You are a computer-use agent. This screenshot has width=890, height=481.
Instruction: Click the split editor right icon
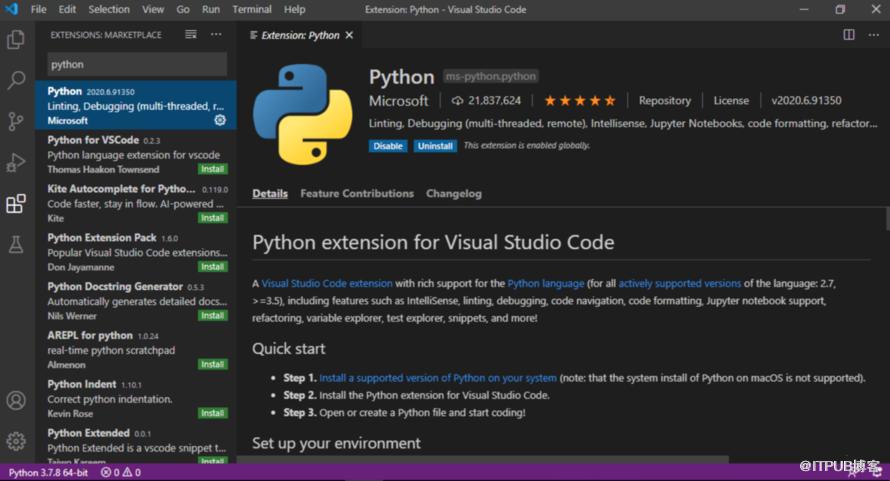click(849, 35)
